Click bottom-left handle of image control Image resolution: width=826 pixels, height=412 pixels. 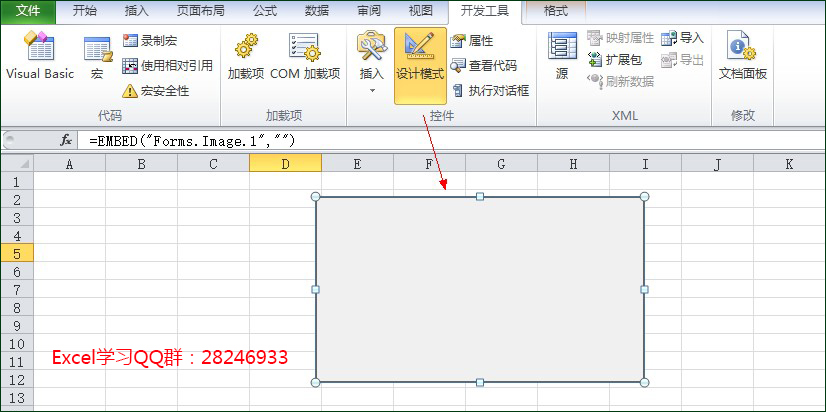pyautogui.click(x=316, y=382)
